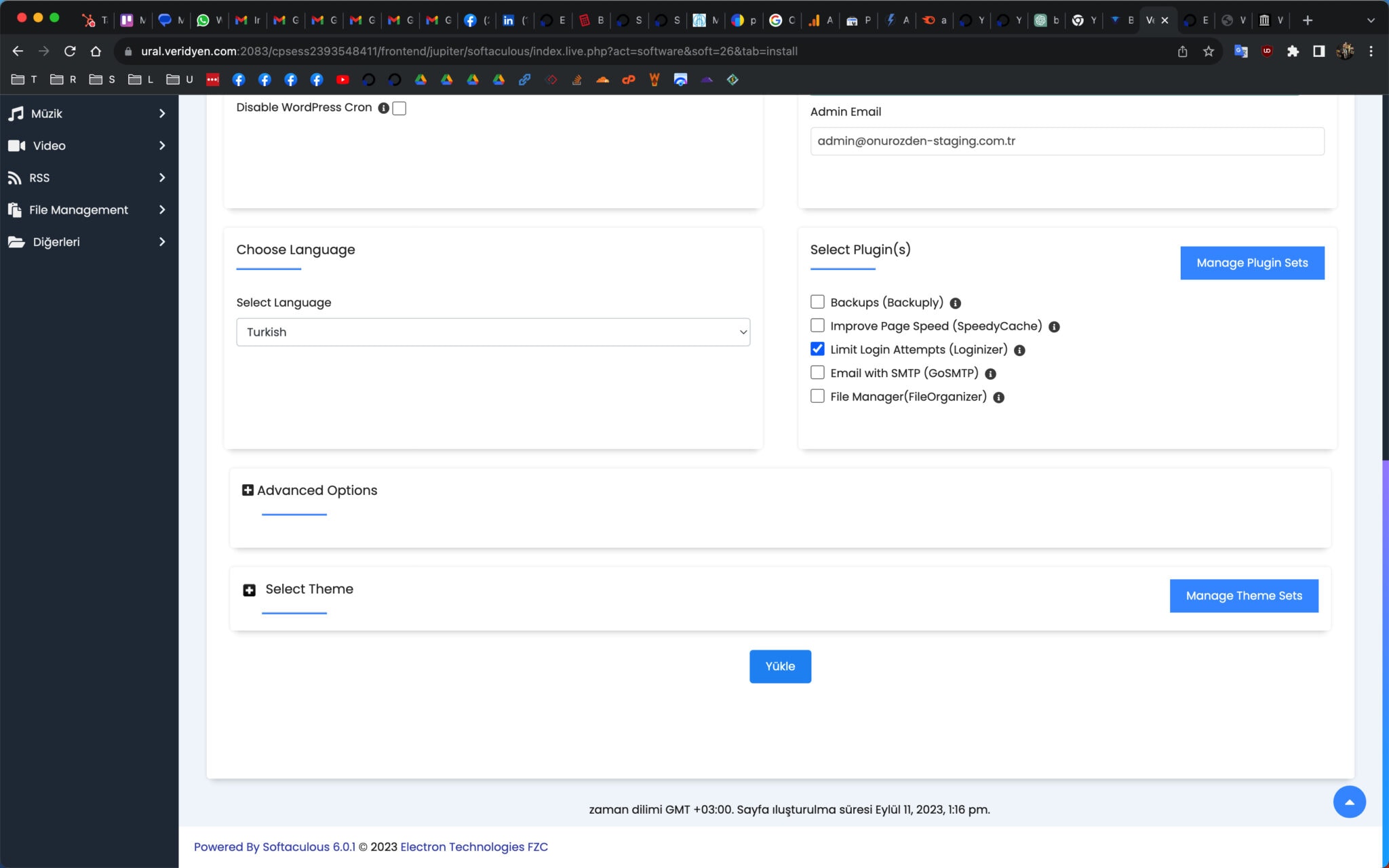Bookmark this page with the star icon
This screenshot has width=1389, height=868.
(1209, 52)
